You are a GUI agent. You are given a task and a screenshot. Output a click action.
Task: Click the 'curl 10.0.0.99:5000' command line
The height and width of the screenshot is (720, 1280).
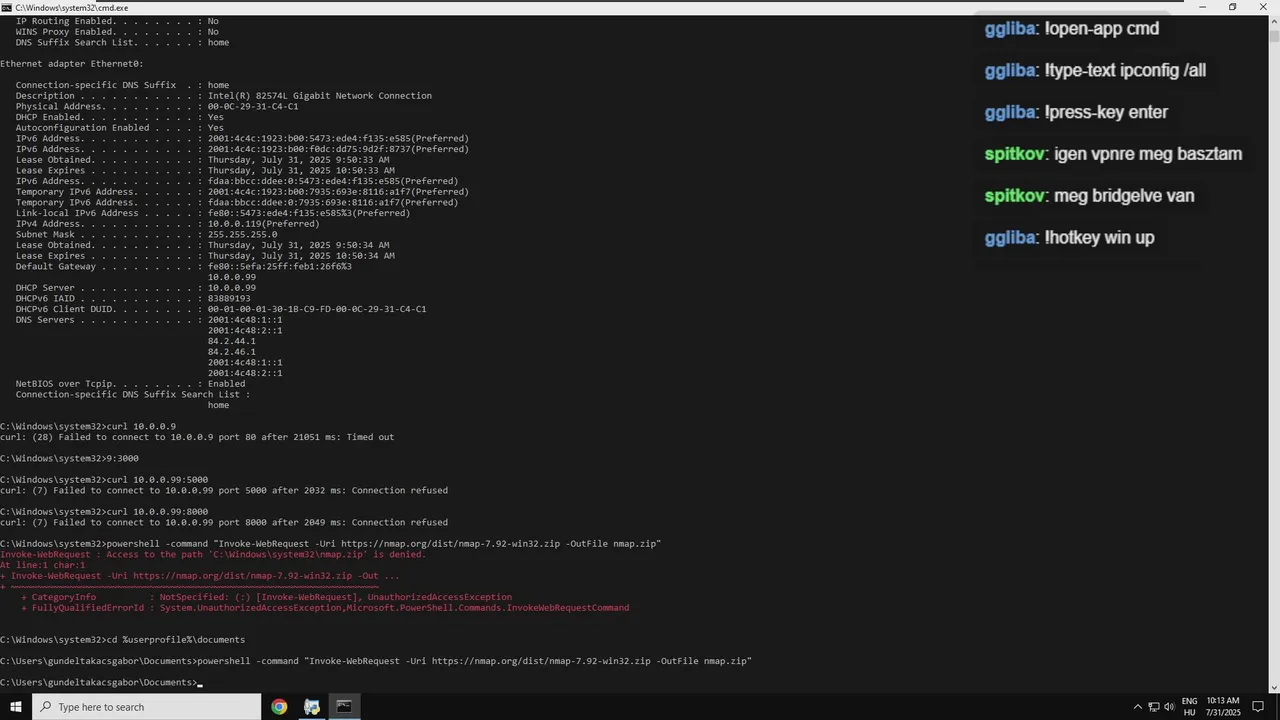[x=104, y=479]
